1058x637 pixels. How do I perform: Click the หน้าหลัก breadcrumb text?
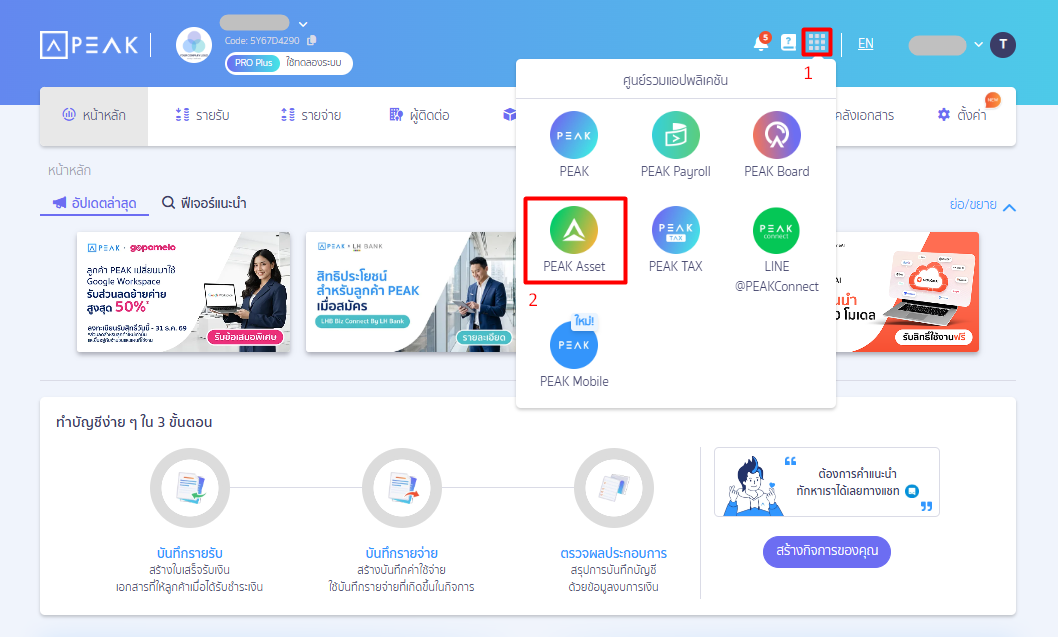coord(69,170)
